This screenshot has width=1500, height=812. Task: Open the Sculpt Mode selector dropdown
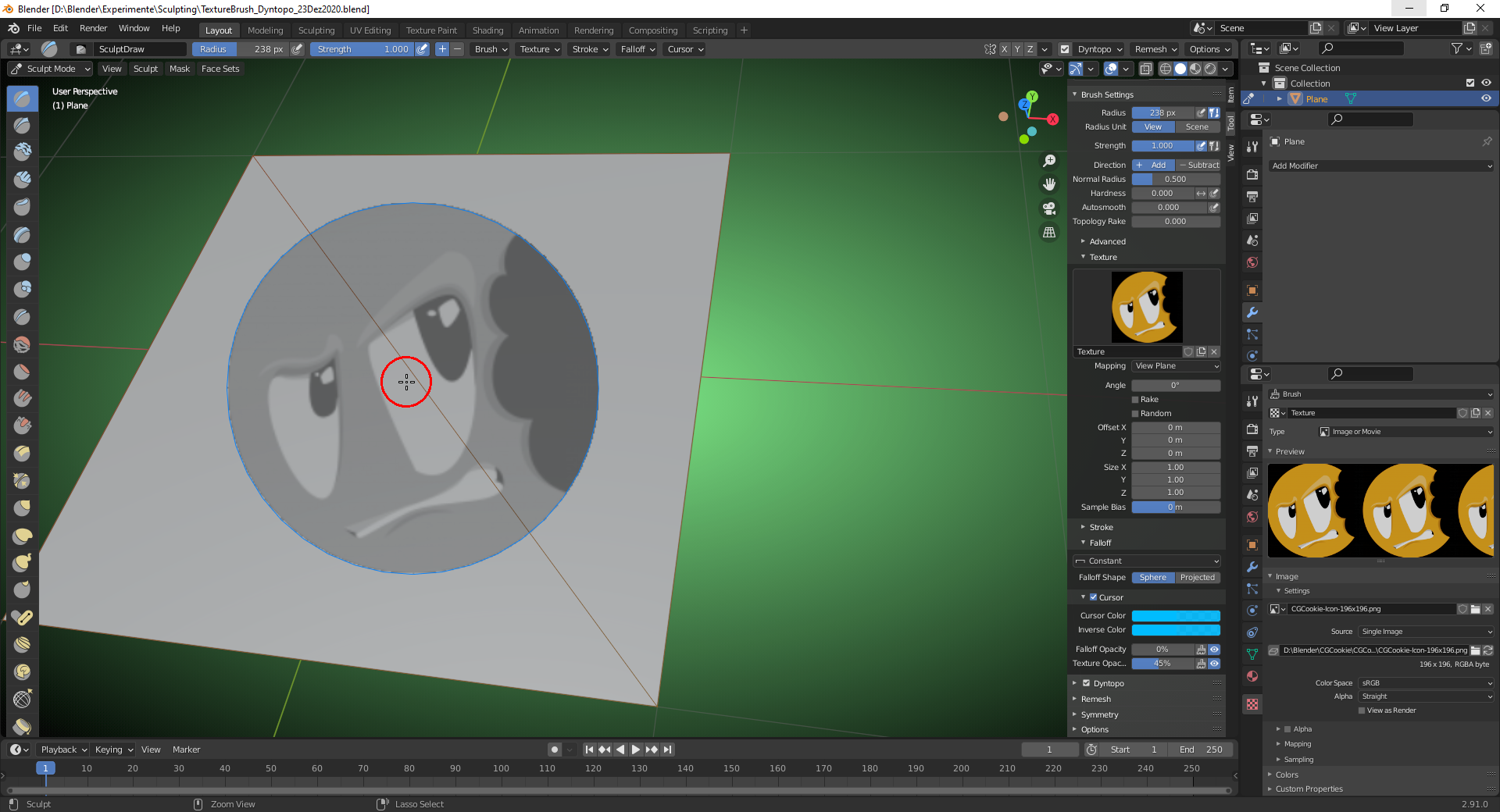51,69
